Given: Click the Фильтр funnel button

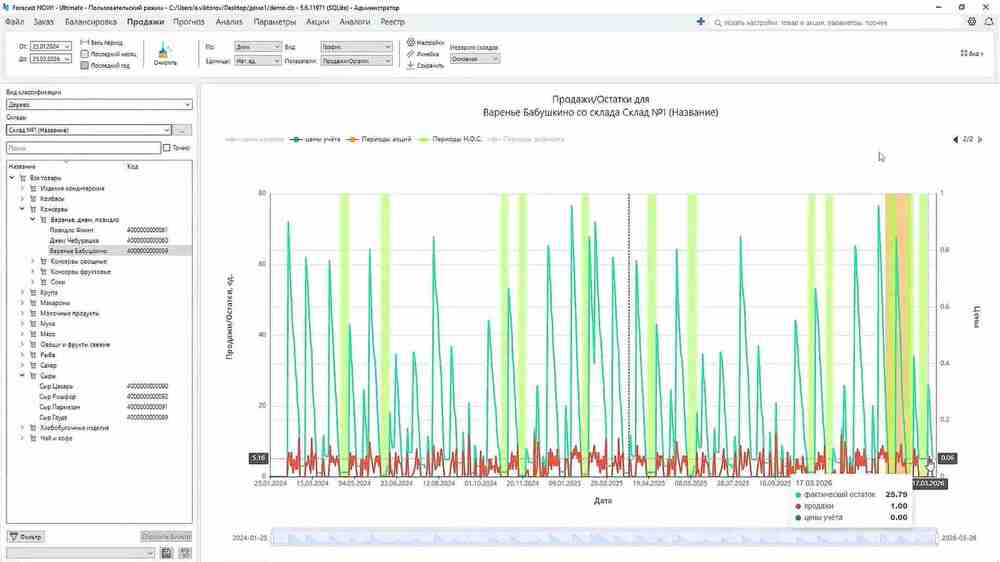Looking at the screenshot, I should coord(26,536).
